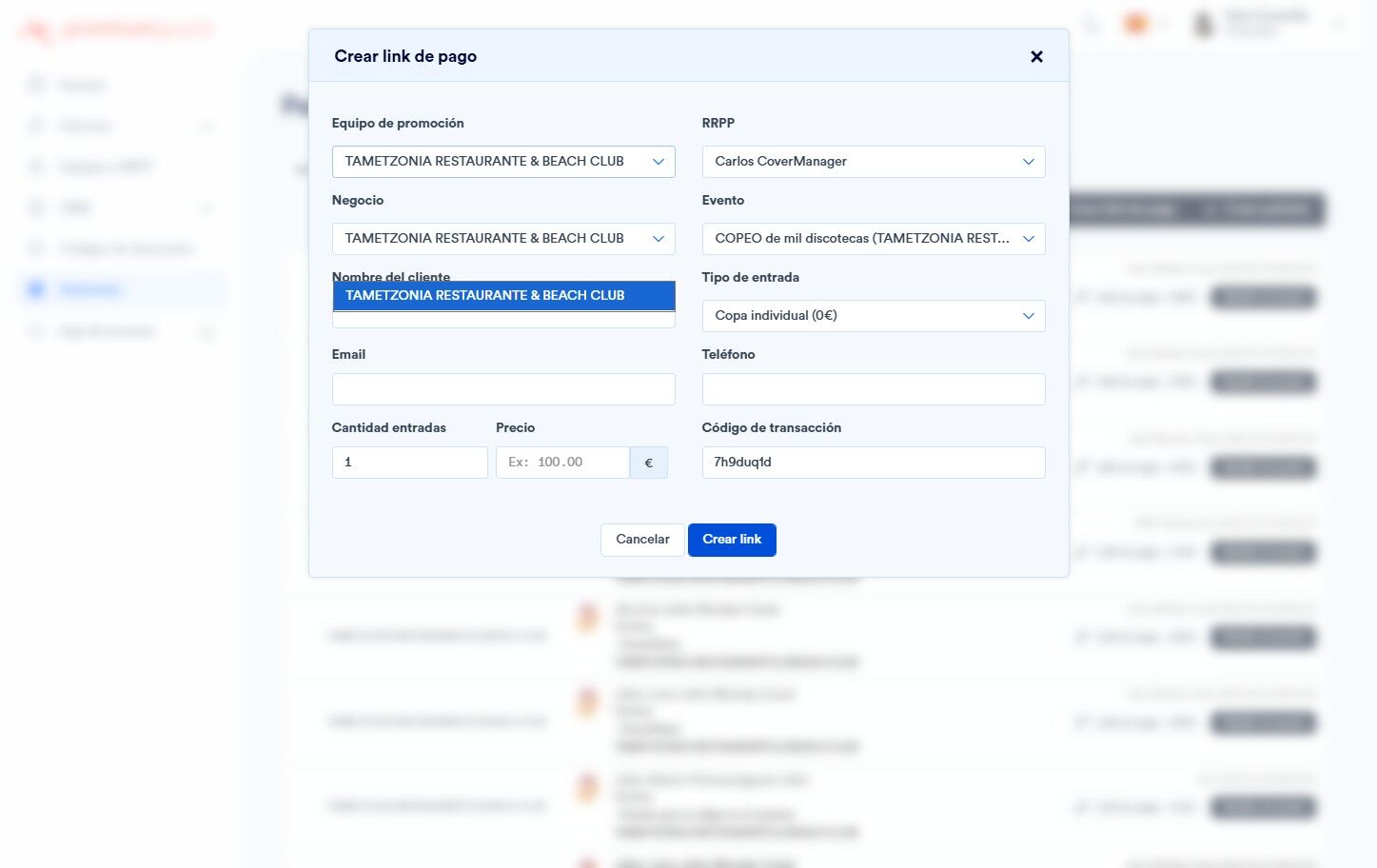The height and width of the screenshot is (868, 1377).
Task: Click into the Email text field
Action: (503, 389)
